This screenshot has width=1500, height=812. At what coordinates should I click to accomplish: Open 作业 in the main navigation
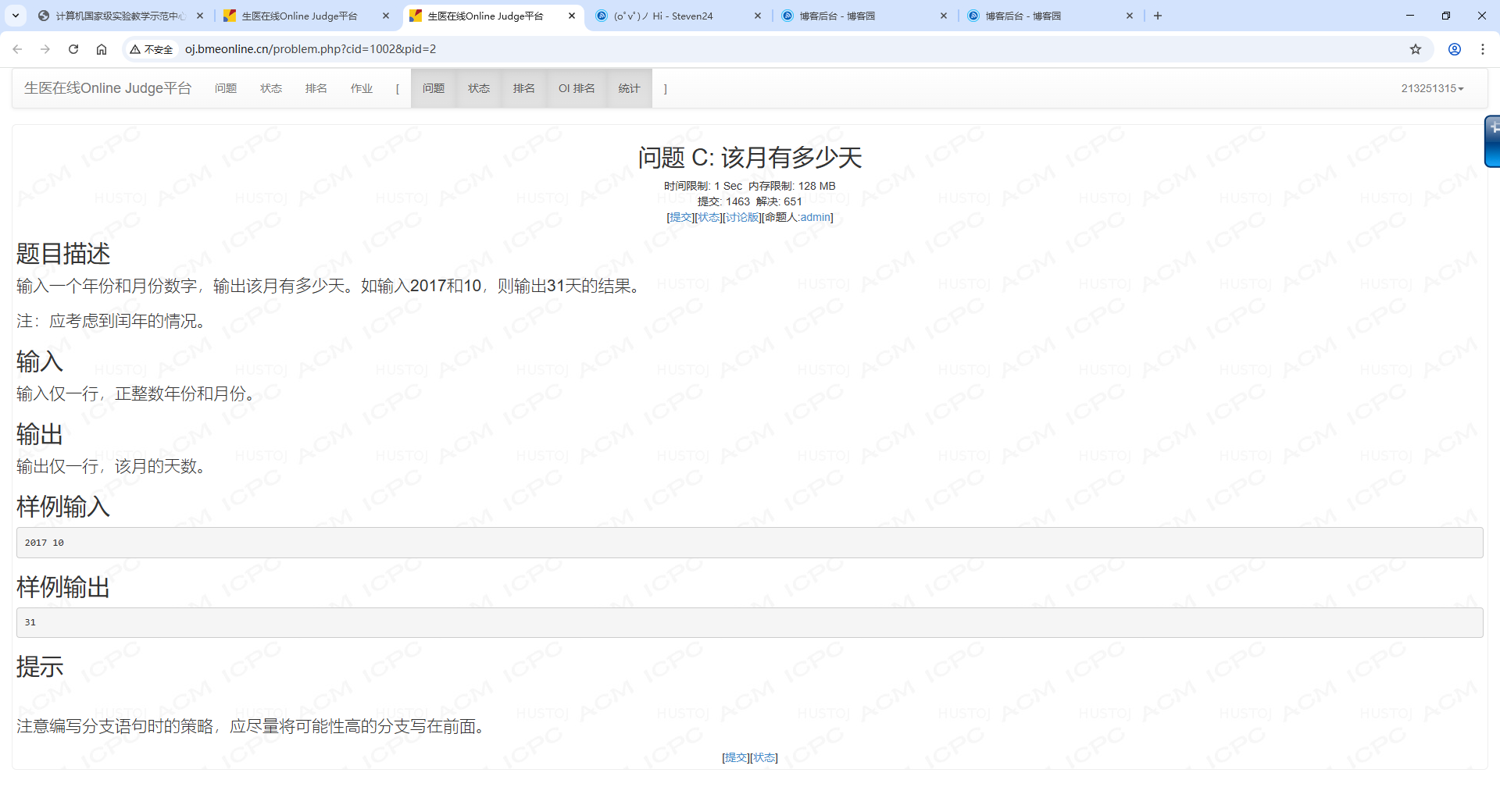click(362, 88)
